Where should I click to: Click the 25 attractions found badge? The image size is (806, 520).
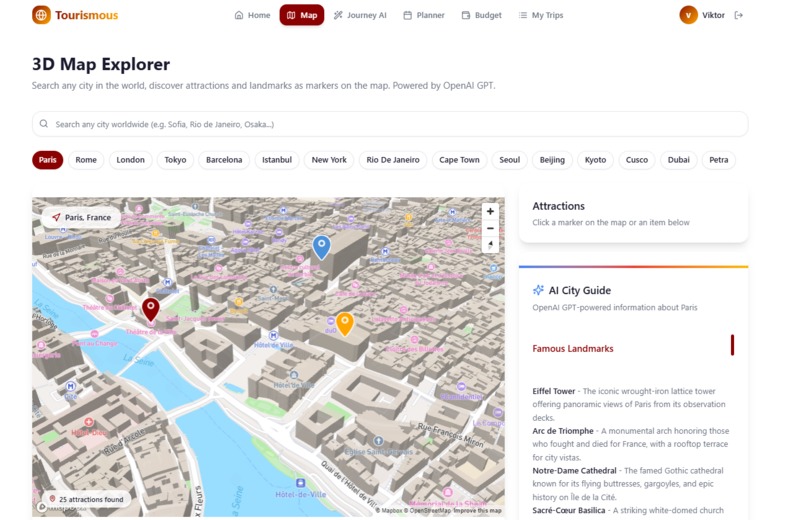[x=86, y=499]
